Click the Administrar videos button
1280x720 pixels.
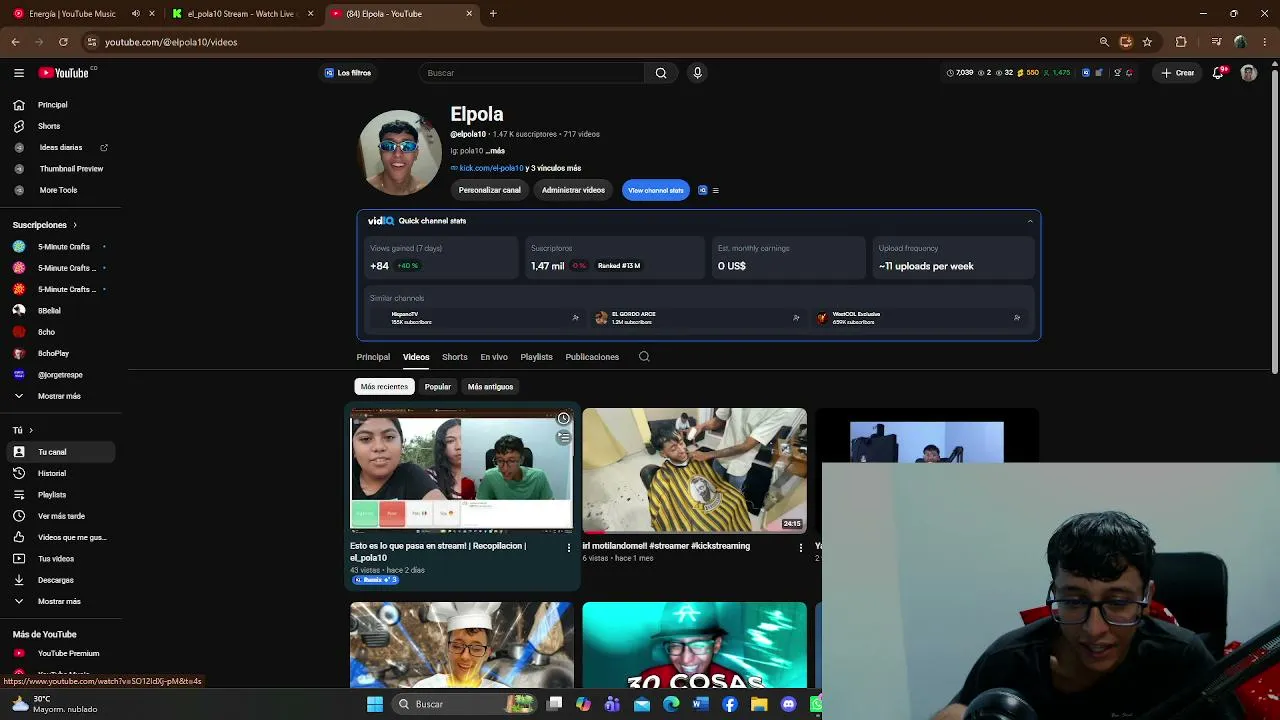(573, 190)
